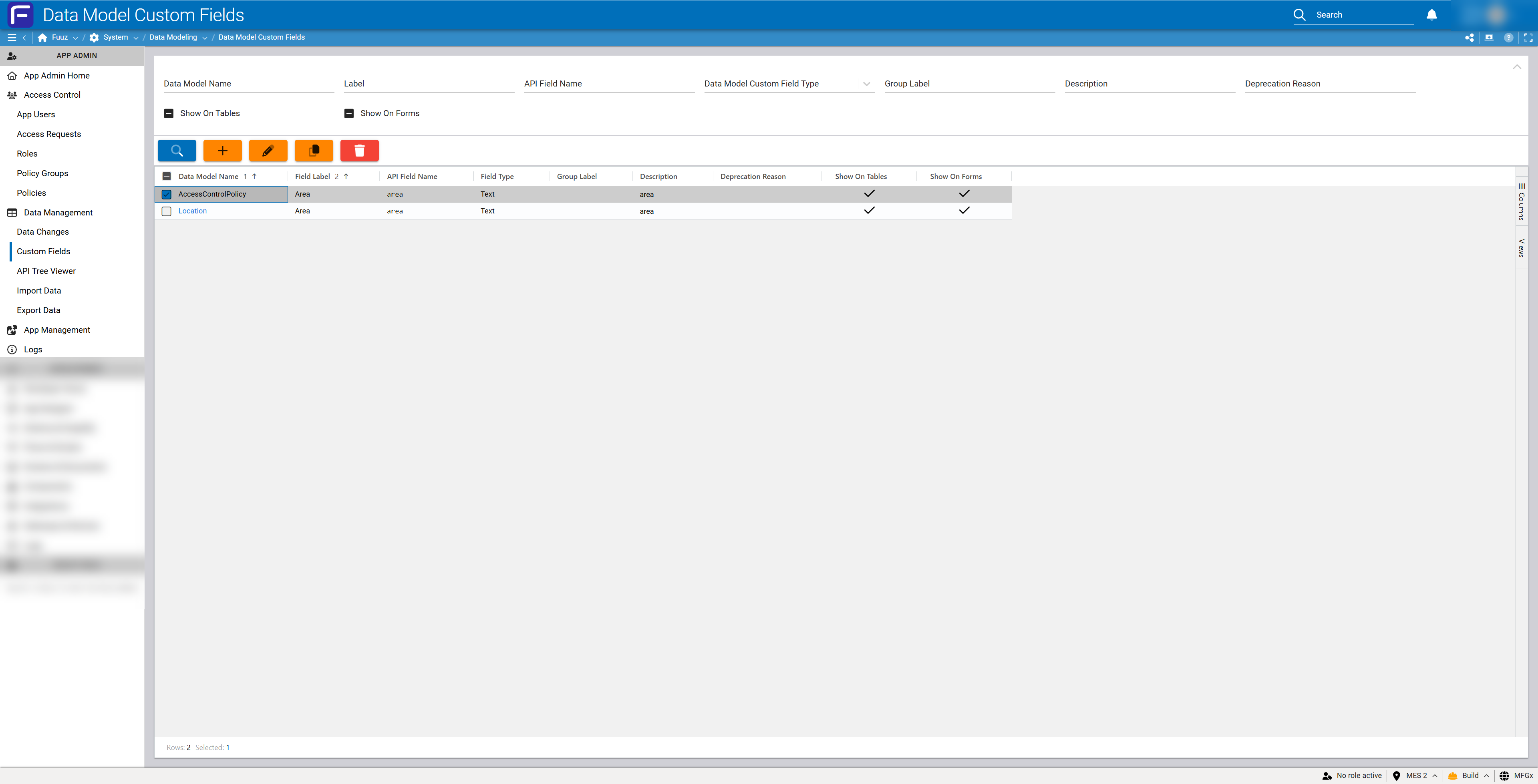The width and height of the screenshot is (1538, 784).
Task: Check the Location row checkbox
Action: point(167,211)
